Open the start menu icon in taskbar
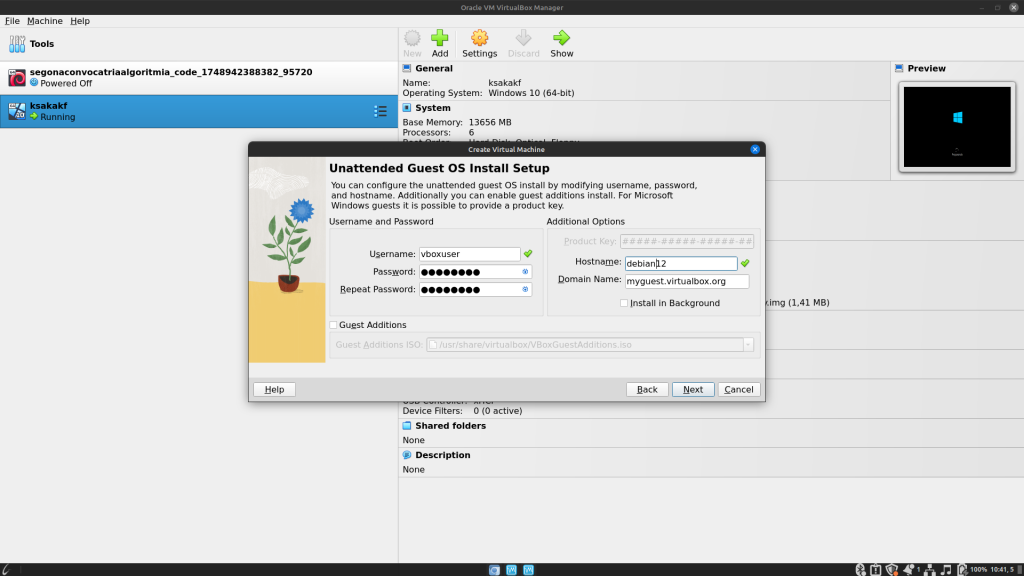This screenshot has height=576, width=1024. [6, 569]
